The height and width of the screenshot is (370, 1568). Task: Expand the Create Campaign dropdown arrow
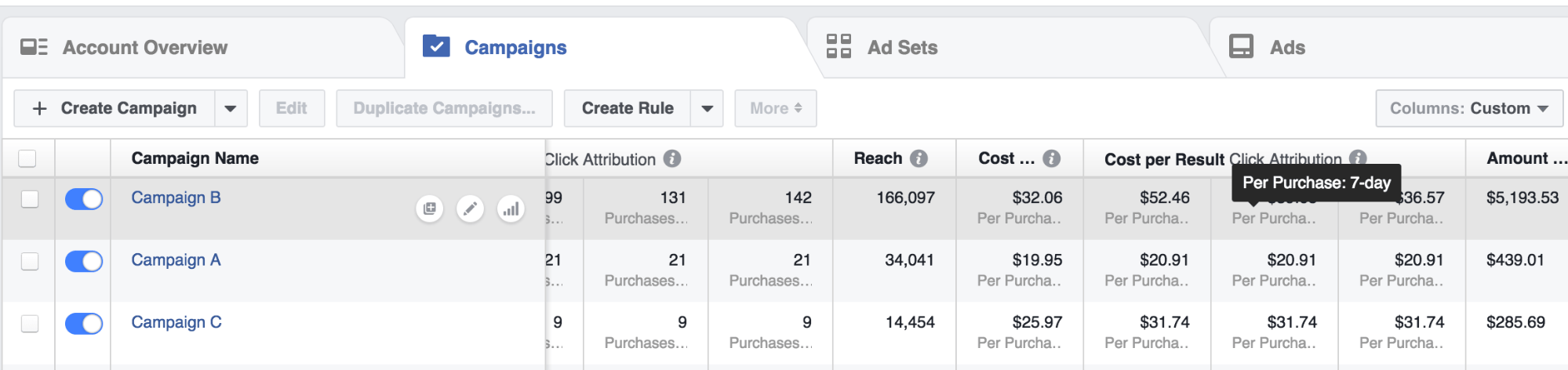click(x=231, y=108)
